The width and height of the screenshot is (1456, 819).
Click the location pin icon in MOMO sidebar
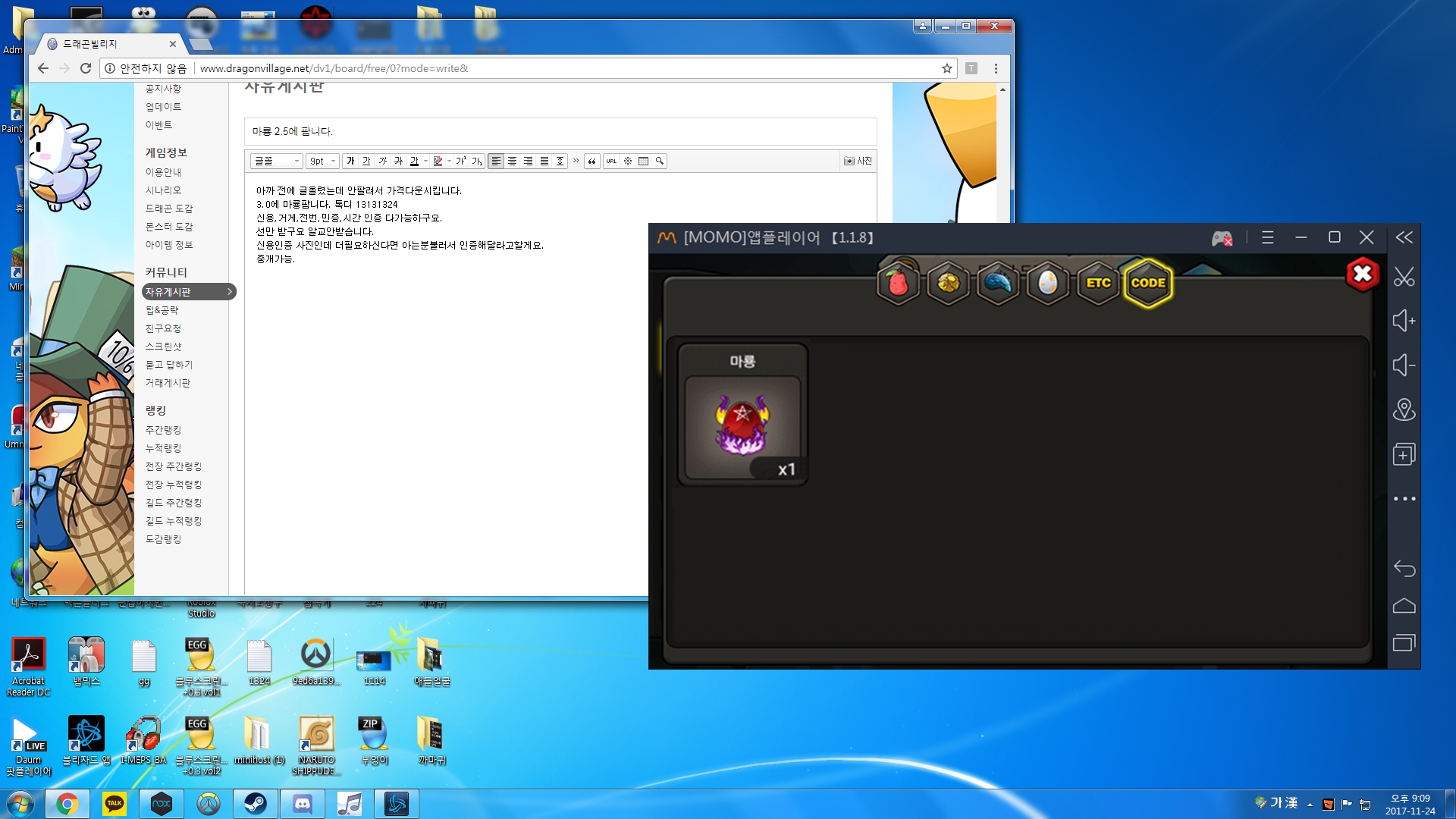coord(1404,410)
